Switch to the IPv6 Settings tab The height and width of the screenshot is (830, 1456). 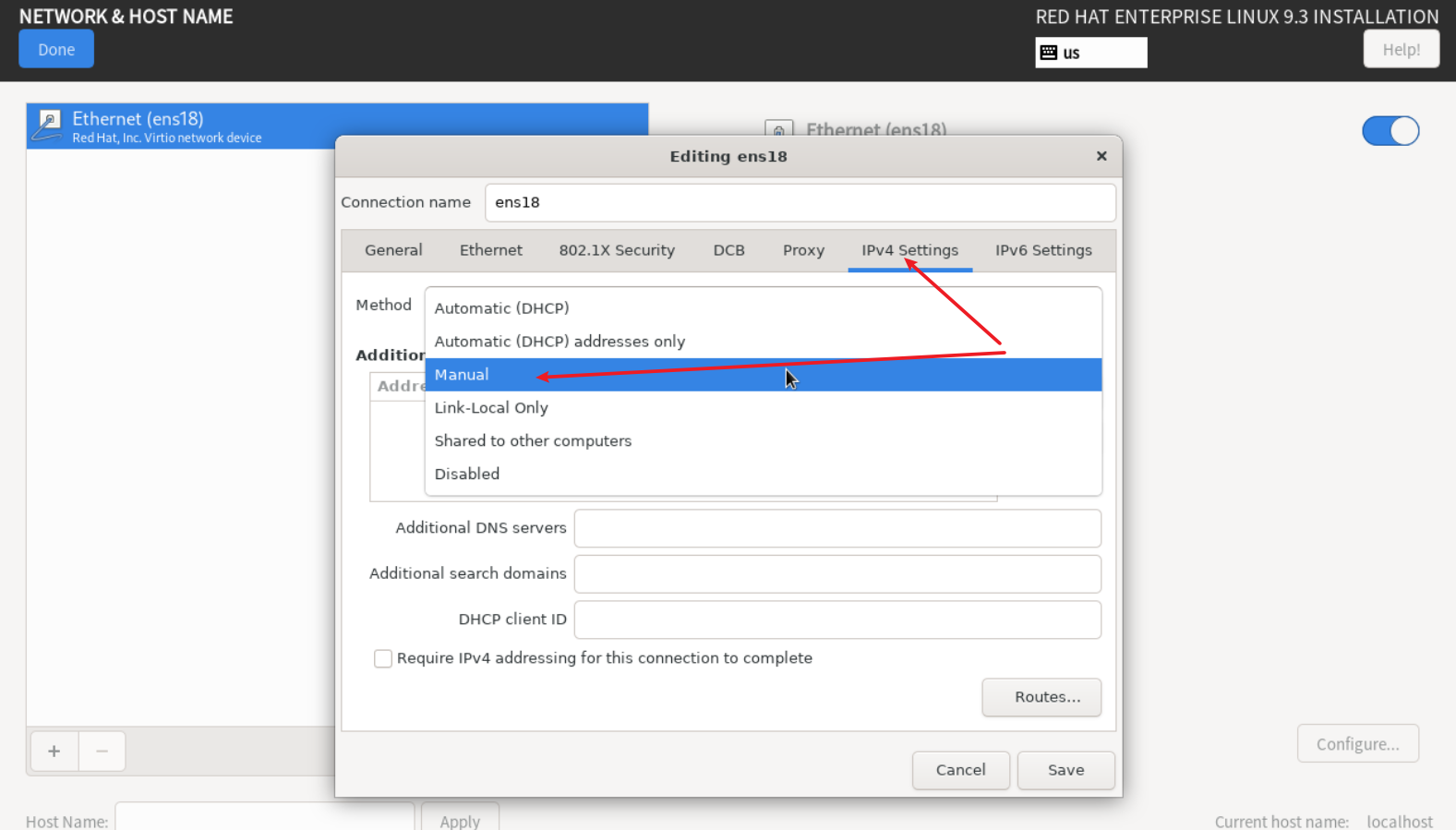pyautogui.click(x=1042, y=250)
